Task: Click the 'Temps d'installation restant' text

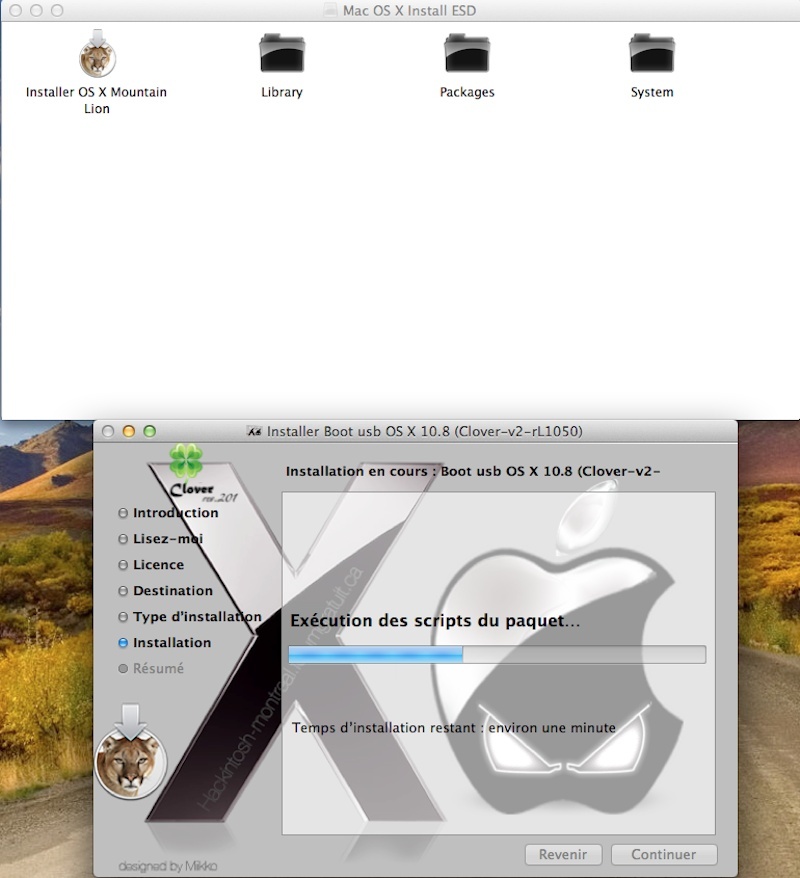Action: (453, 728)
